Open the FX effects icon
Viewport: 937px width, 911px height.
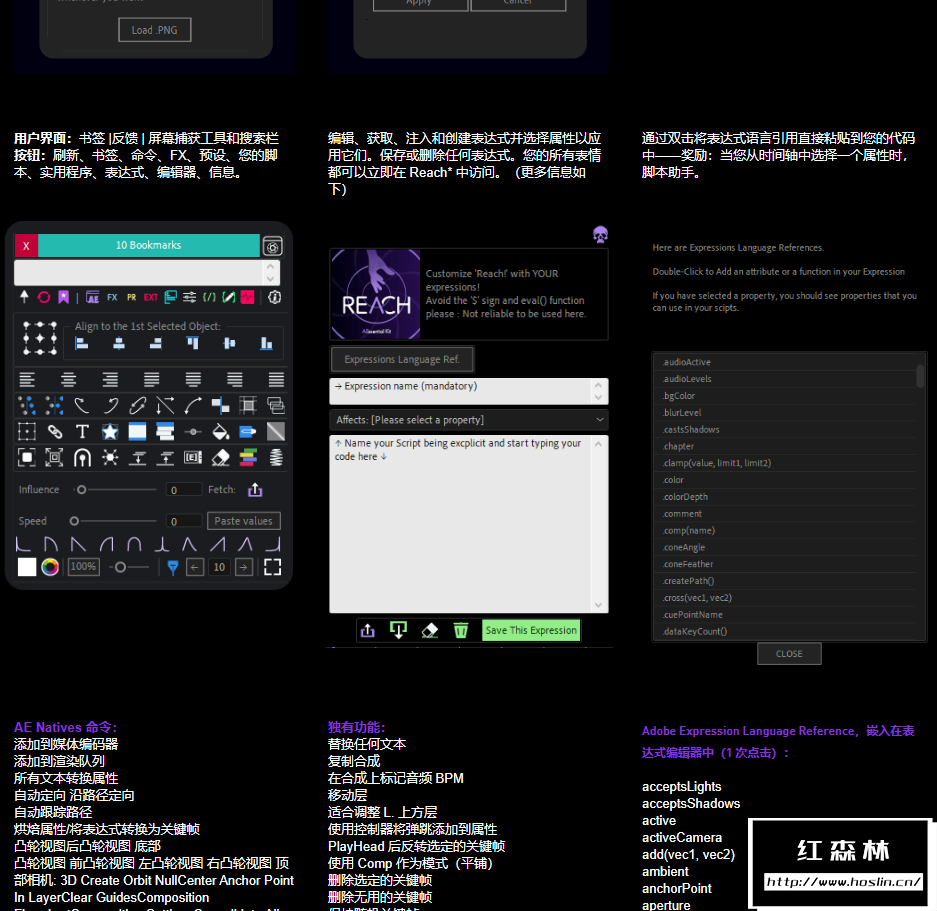[x=112, y=297]
